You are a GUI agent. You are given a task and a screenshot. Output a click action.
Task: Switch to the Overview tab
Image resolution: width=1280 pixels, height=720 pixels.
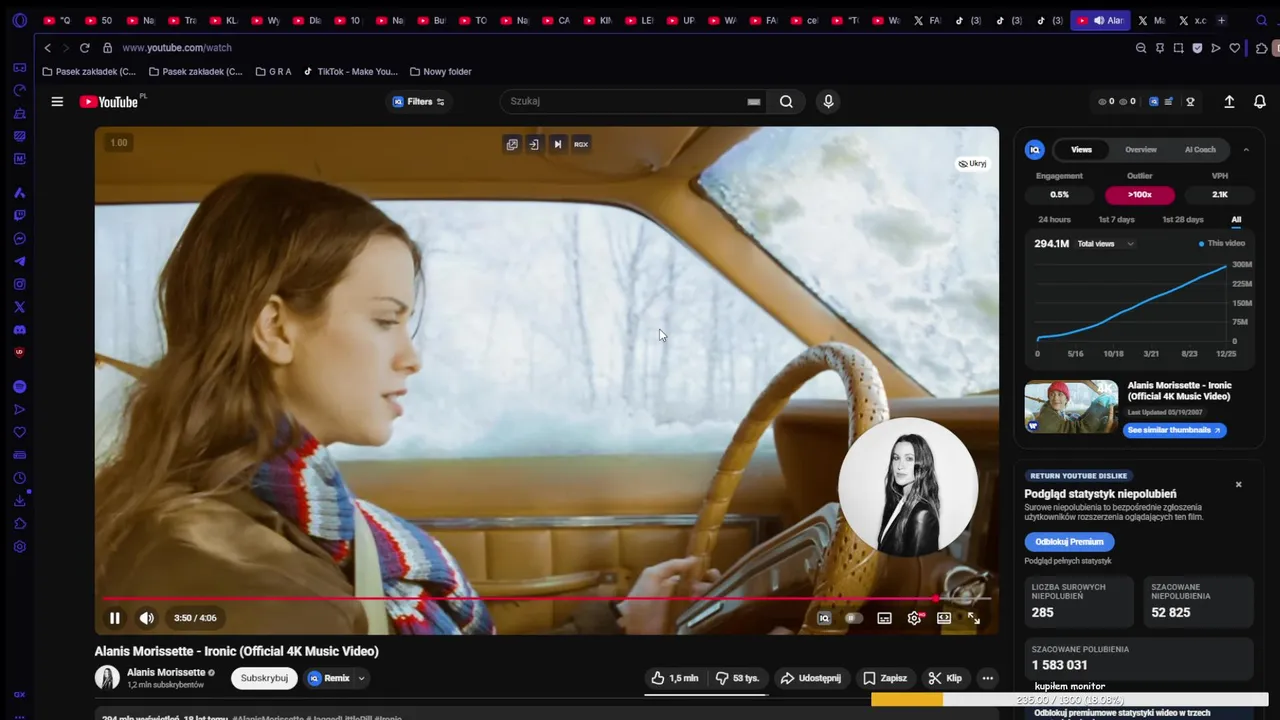pyautogui.click(x=1141, y=150)
